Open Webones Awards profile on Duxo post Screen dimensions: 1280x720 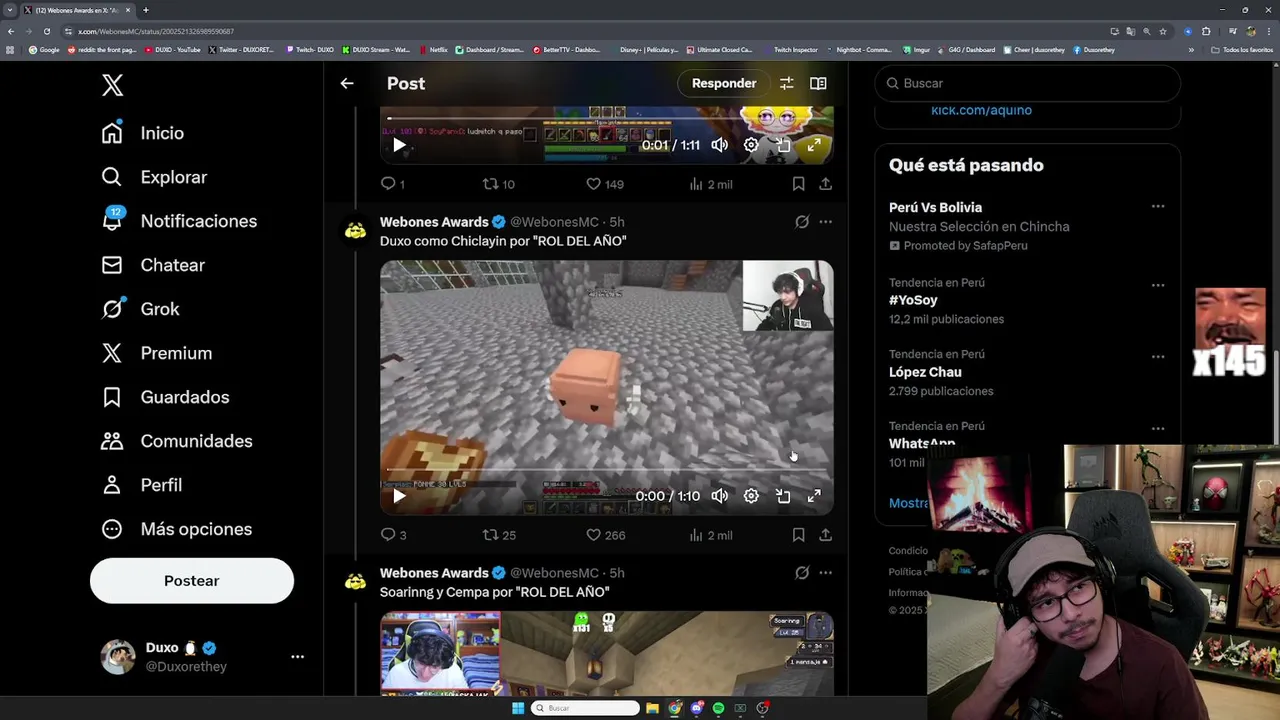434,222
